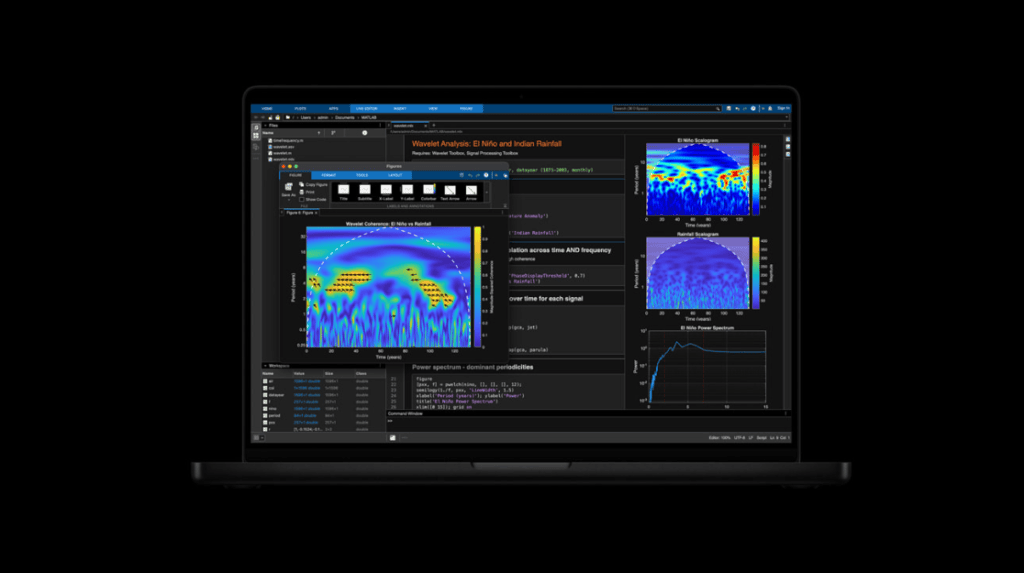This screenshot has height=573, width=1024.
Task: Insert an X-Label using the ribbon icon
Action: point(386,189)
